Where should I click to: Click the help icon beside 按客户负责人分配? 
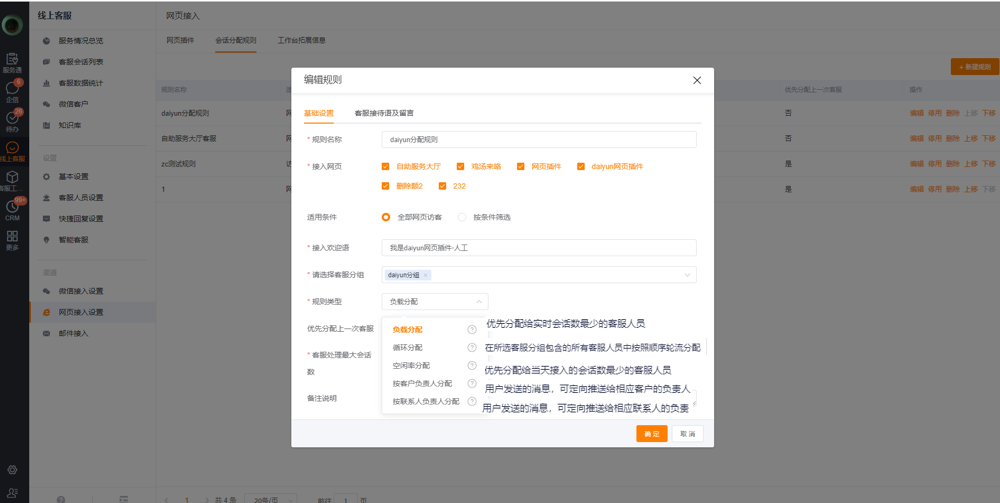472,383
